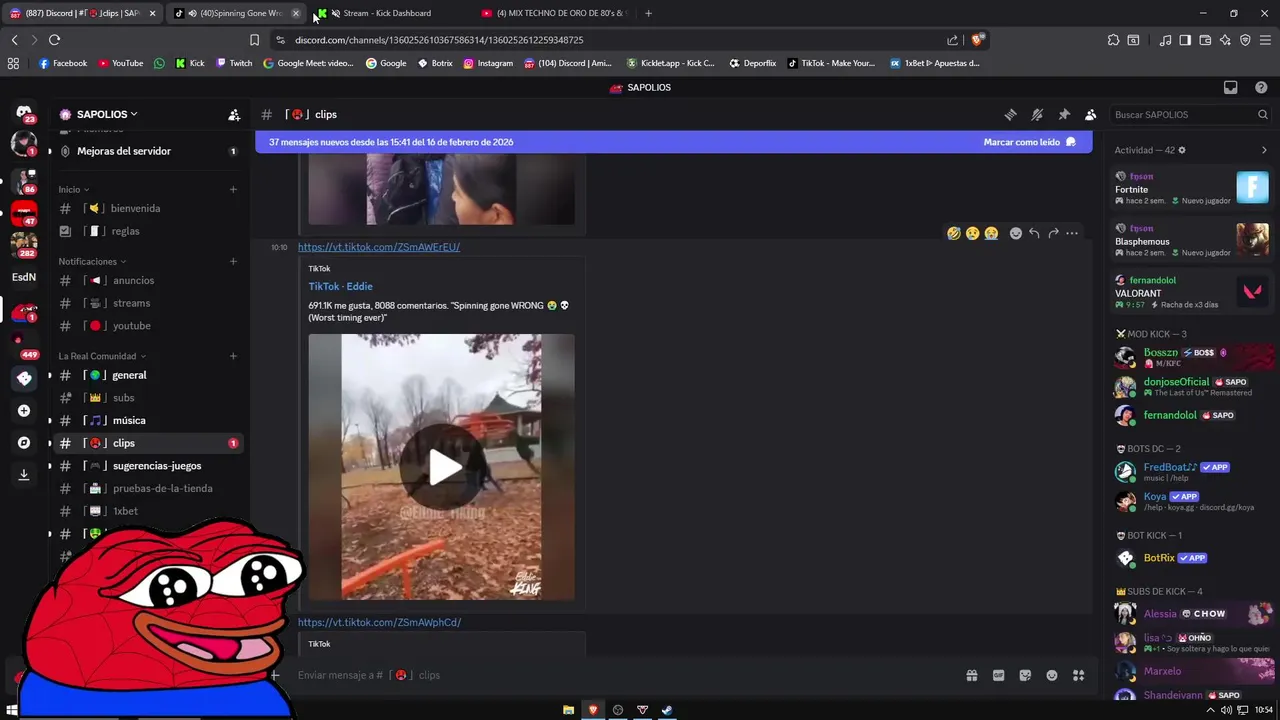This screenshot has height=720, width=1280.
Task: Open more options dots on message toolbar
Action: (x=1072, y=233)
